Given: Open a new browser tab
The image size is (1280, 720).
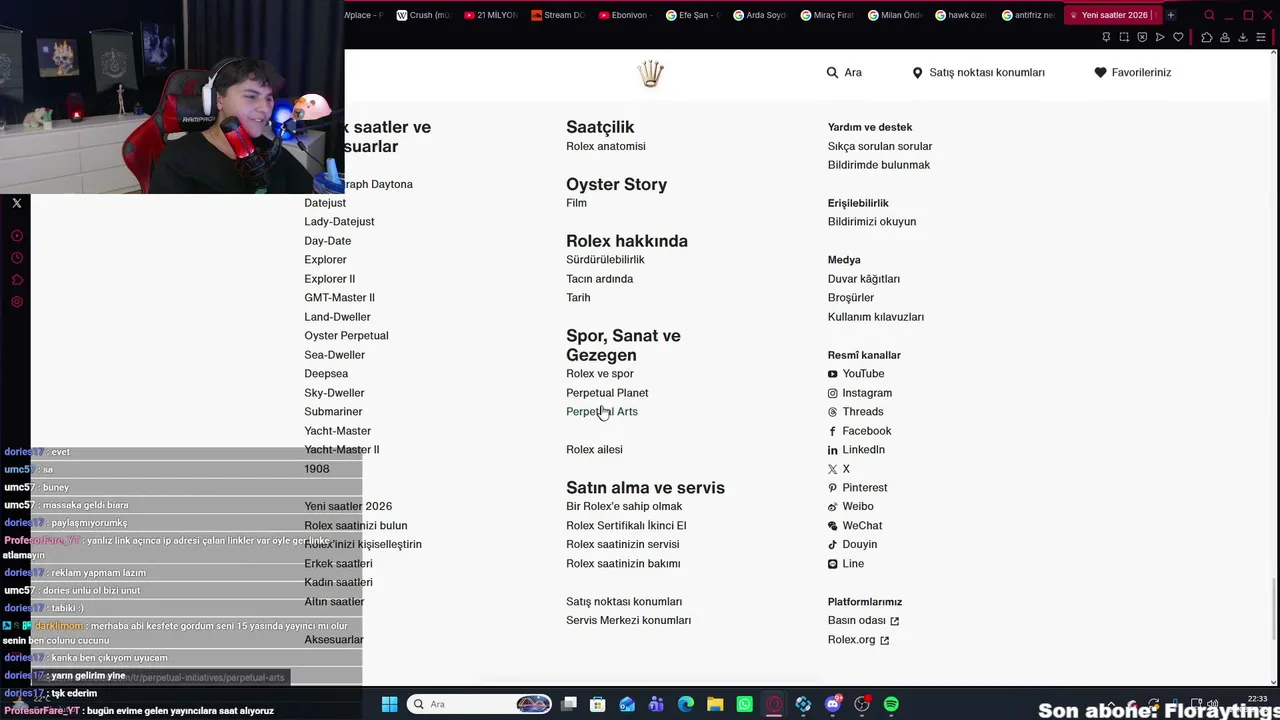Looking at the screenshot, I should click(x=1171, y=15).
